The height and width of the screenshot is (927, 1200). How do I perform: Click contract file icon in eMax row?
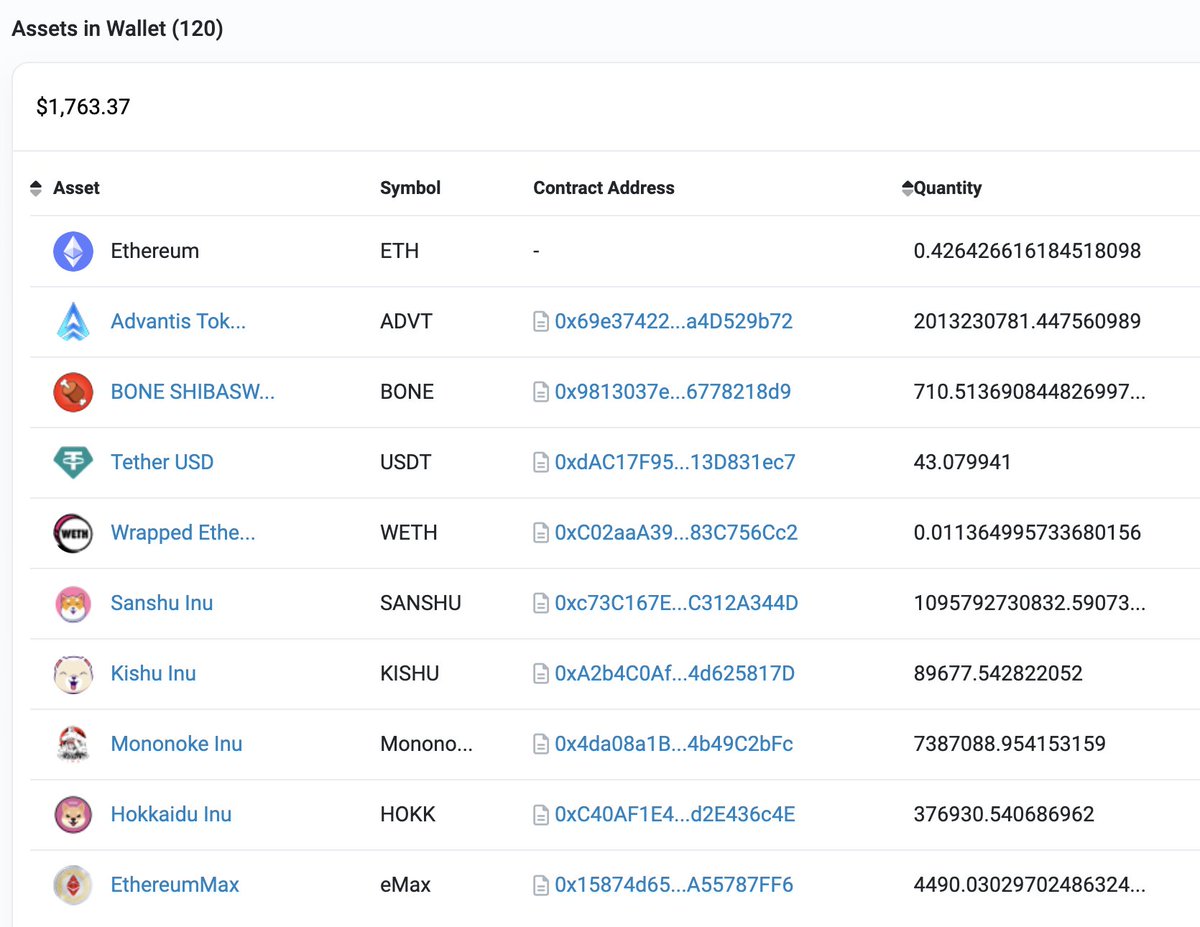[x=541, y=885]
